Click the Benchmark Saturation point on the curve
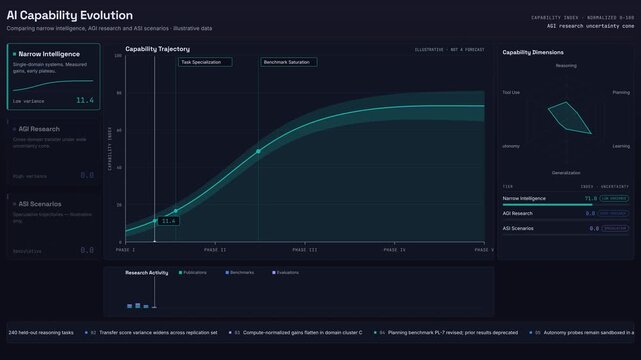 tap(258, 151)
